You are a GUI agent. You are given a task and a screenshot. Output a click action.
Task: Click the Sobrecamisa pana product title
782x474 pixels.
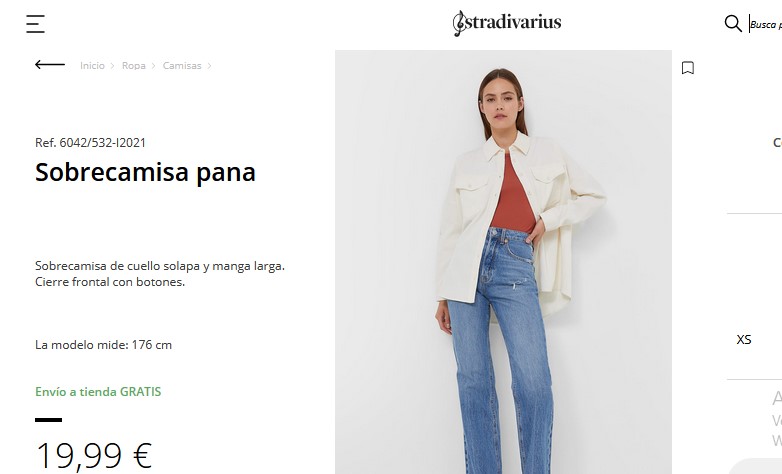145,173
